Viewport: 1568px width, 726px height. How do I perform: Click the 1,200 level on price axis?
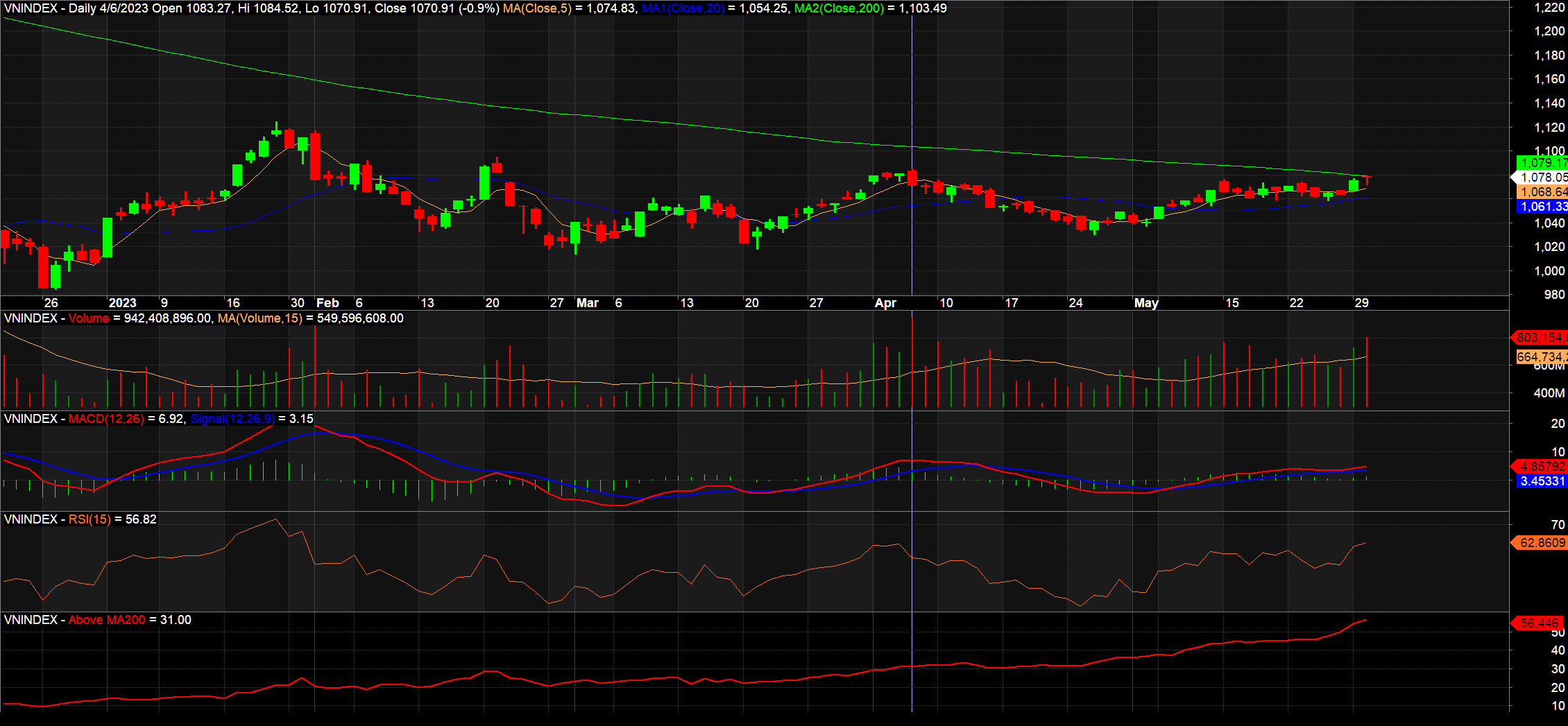(1549, 31)
